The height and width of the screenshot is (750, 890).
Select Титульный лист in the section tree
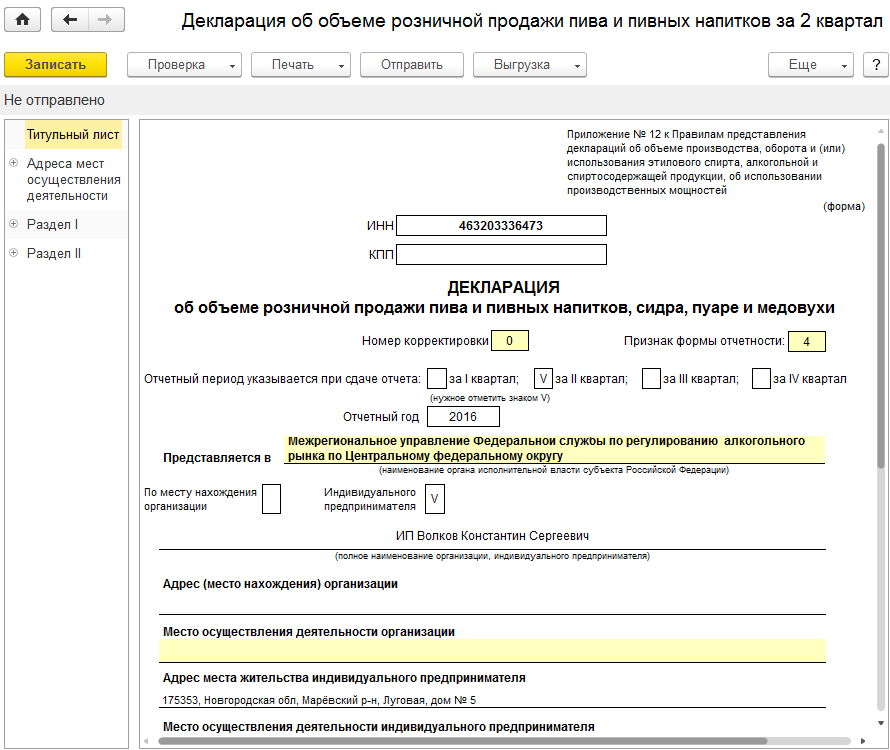(73, 135)
